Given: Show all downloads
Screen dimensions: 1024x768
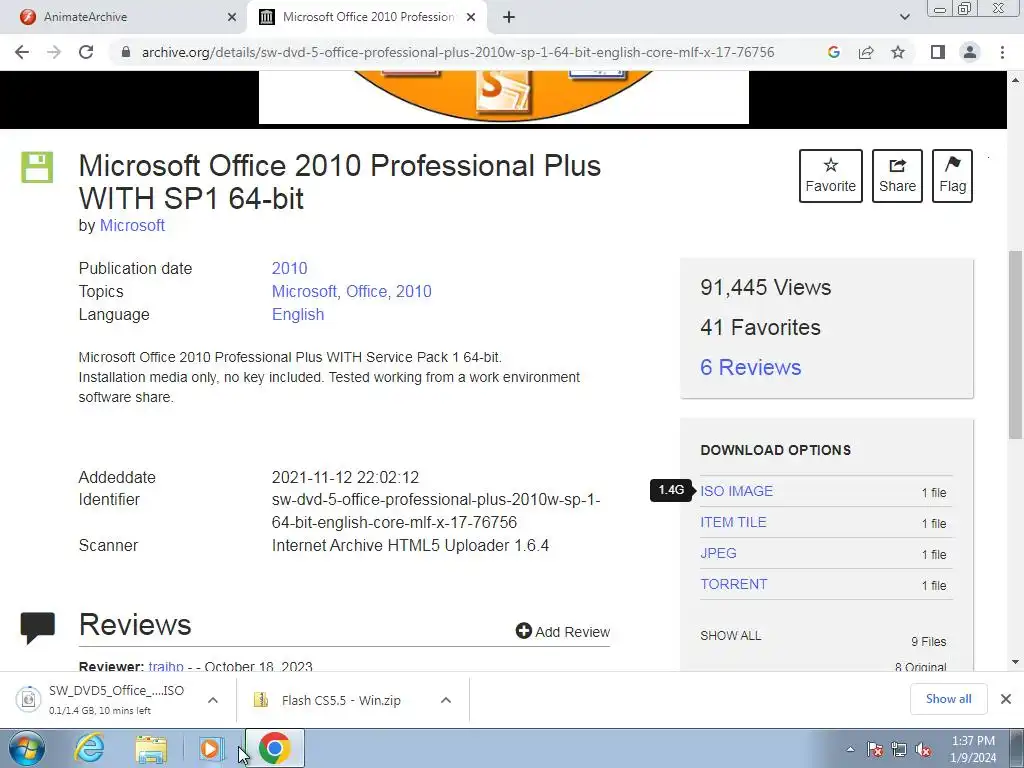Looking at the screenshot, I should coord(948,699).
